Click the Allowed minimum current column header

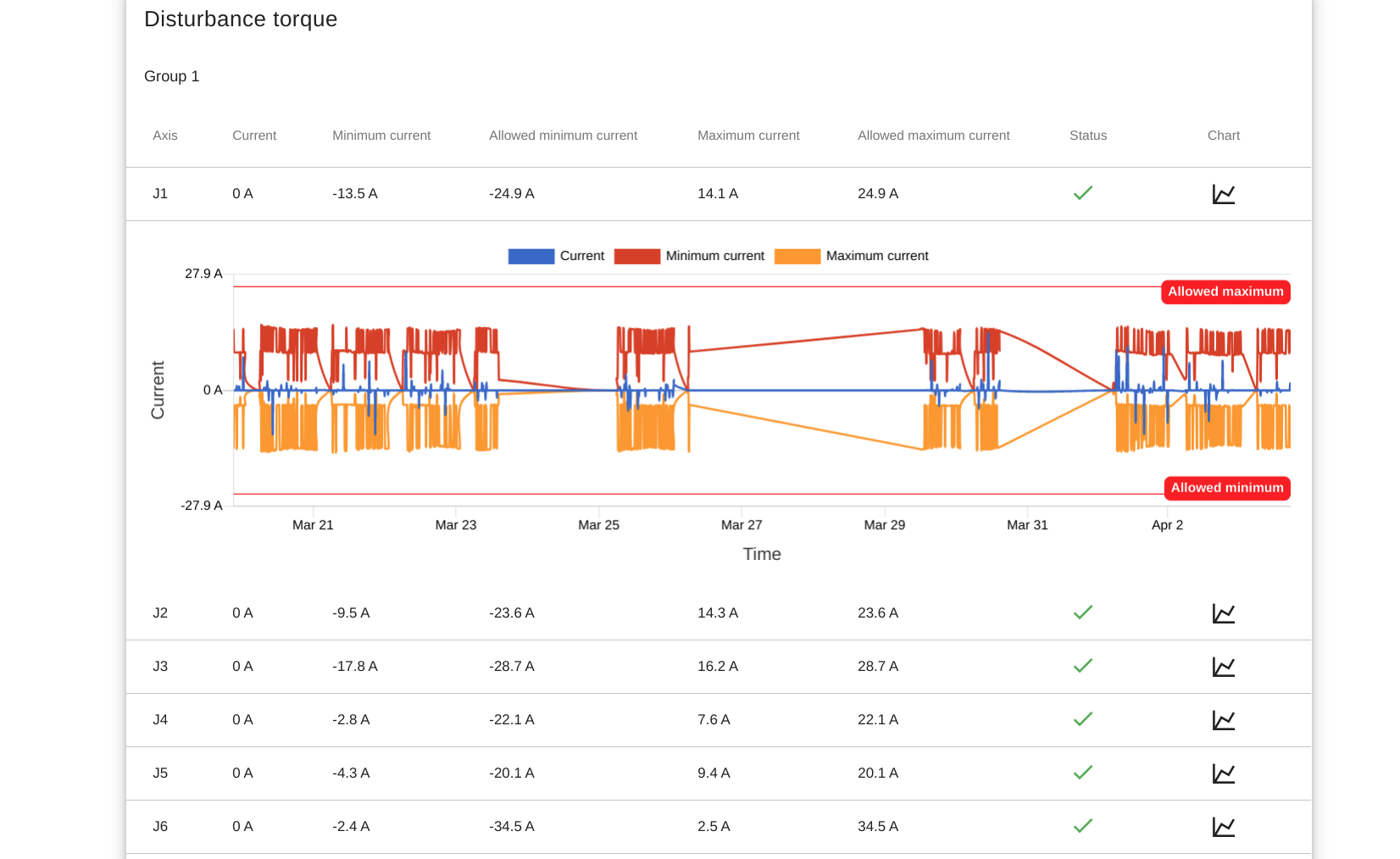(x=563, y=136)
